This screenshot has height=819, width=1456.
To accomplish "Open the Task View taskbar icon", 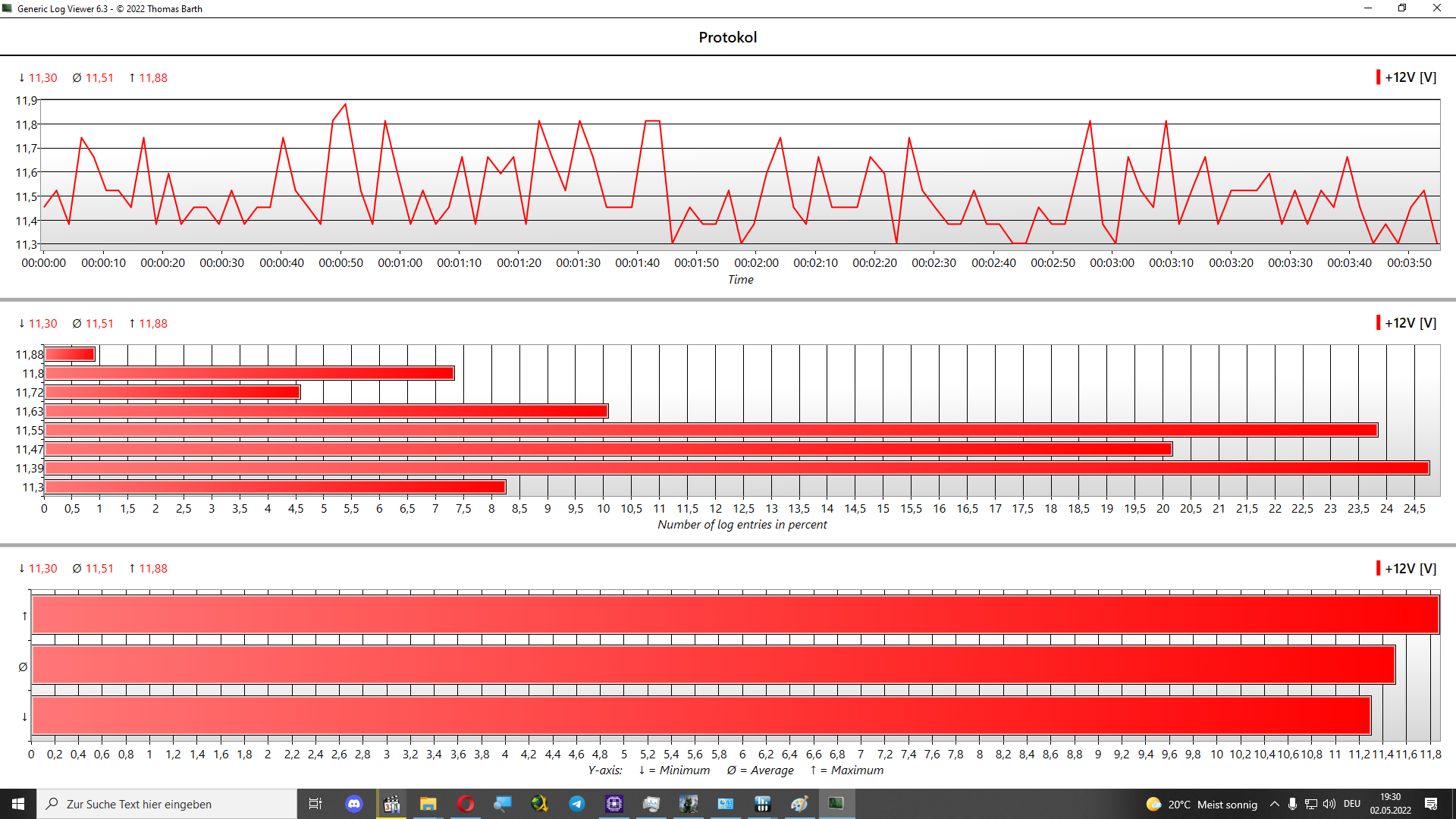I will coord(315,804).
